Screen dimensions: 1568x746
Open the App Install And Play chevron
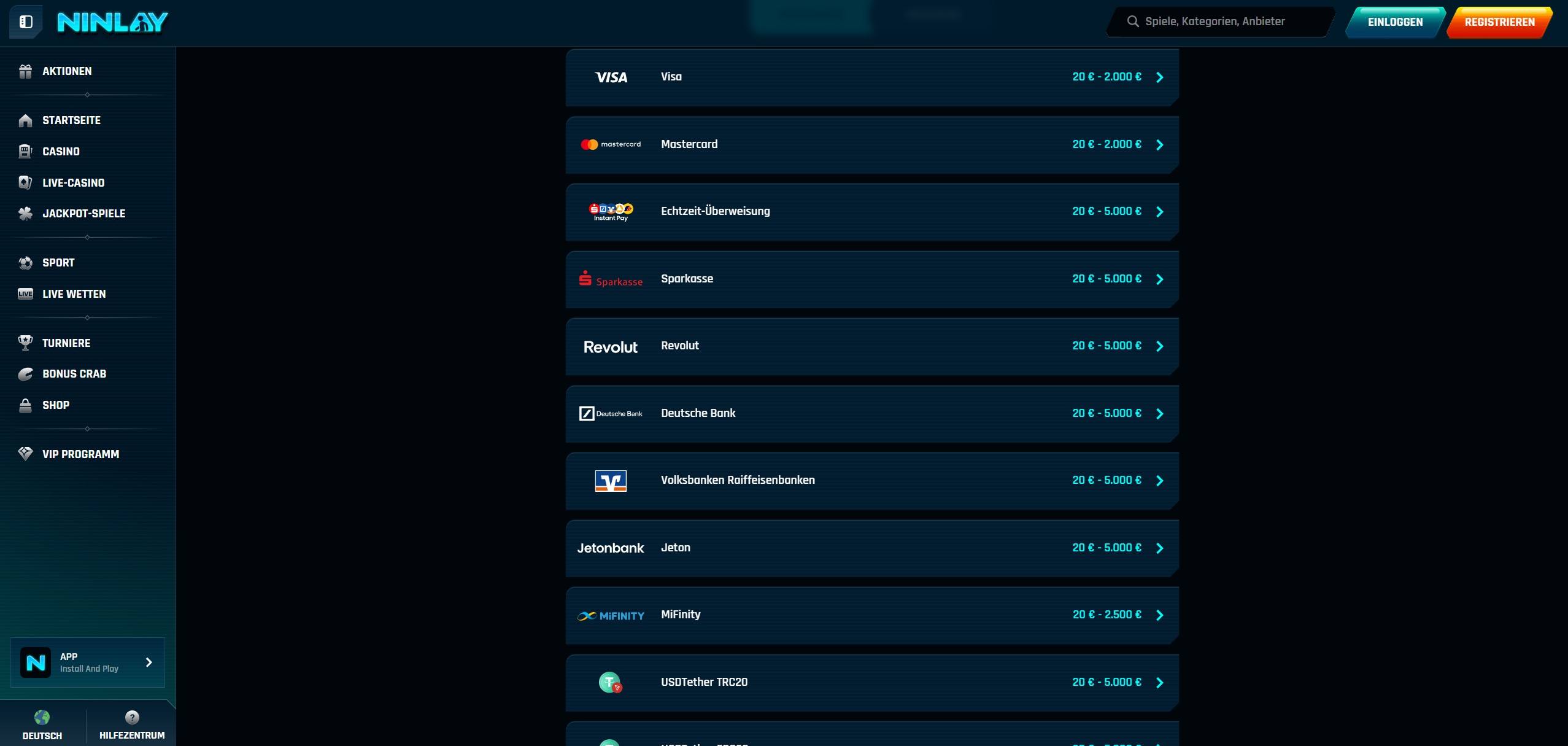click(149, 662)
